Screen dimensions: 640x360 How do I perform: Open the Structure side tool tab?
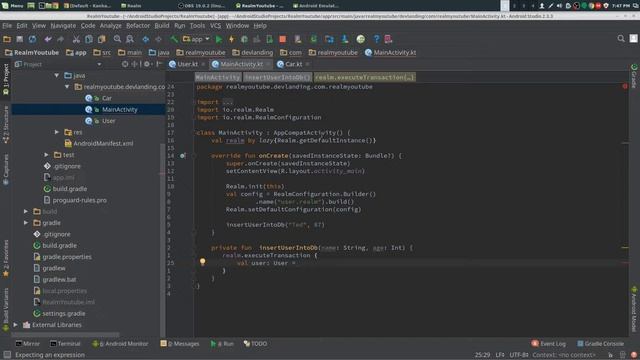tap(6, 124)
